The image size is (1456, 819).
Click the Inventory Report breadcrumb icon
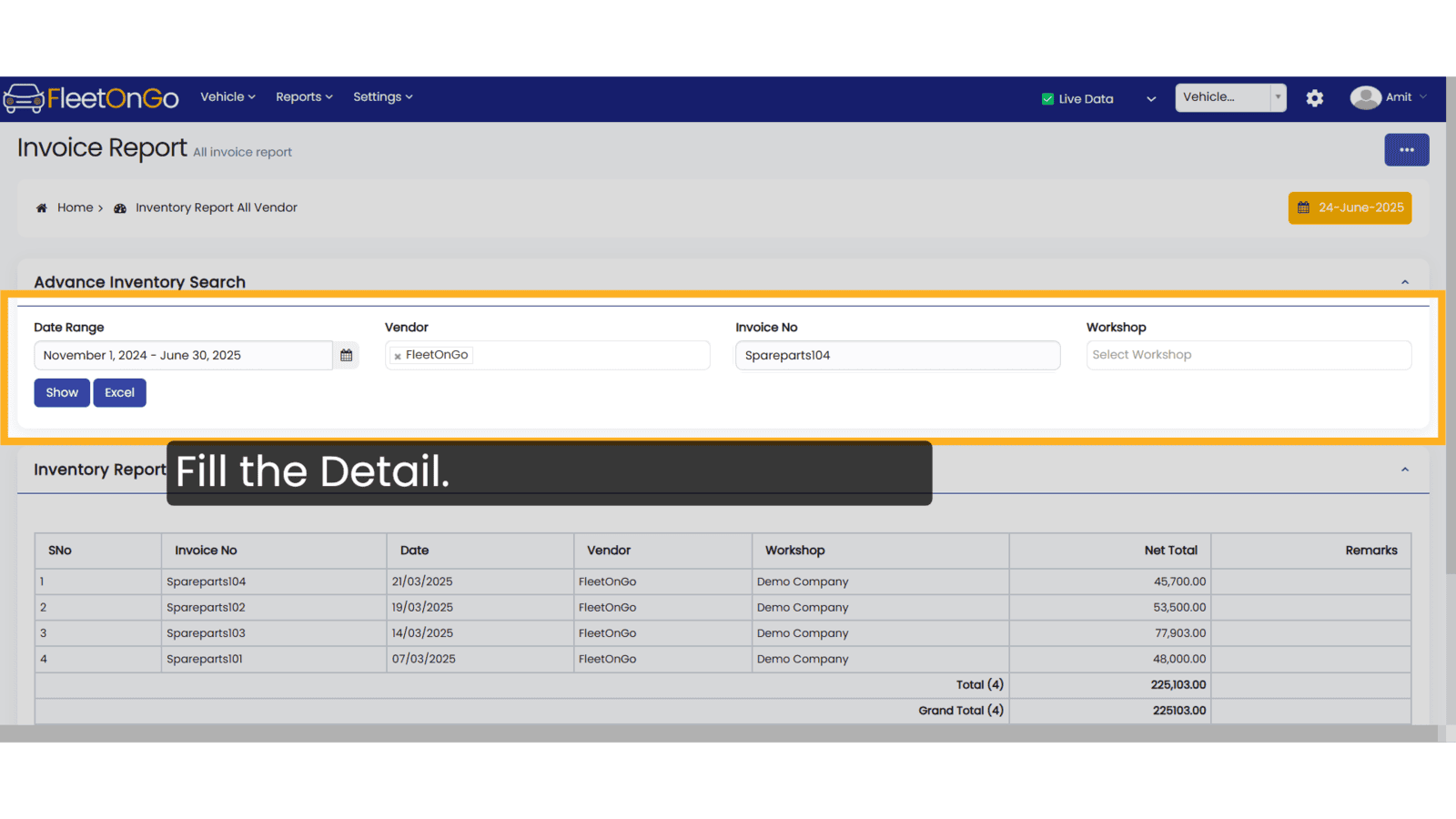[x=119, y=208]
